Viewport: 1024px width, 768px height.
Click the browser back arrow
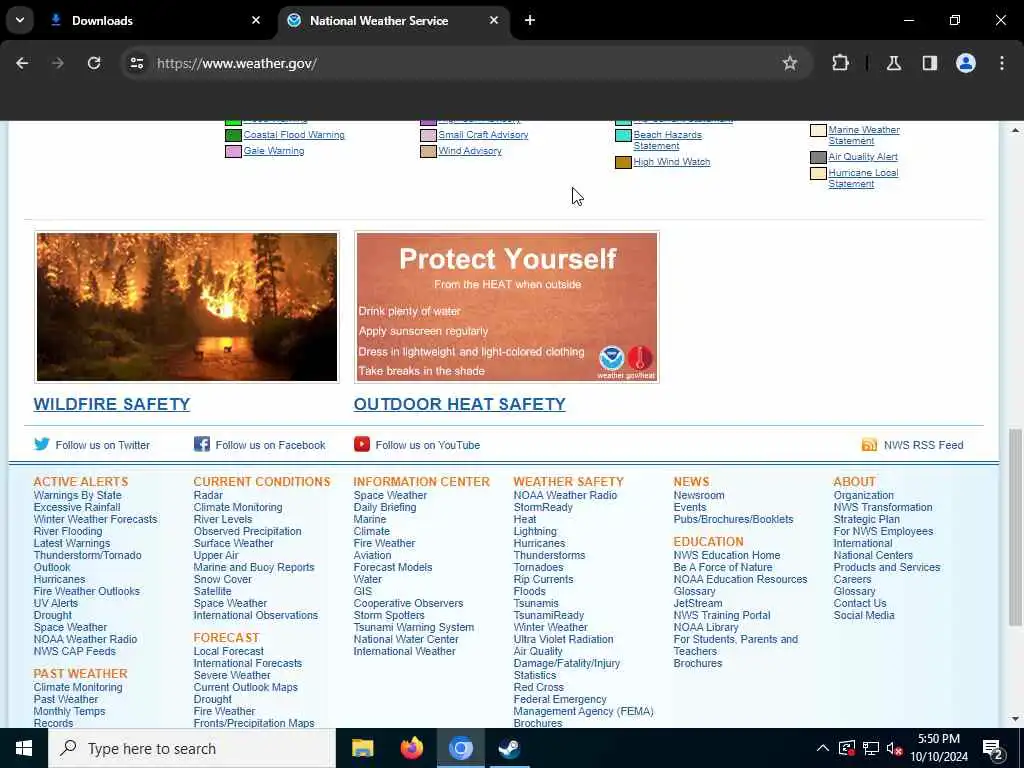(22, 63)
